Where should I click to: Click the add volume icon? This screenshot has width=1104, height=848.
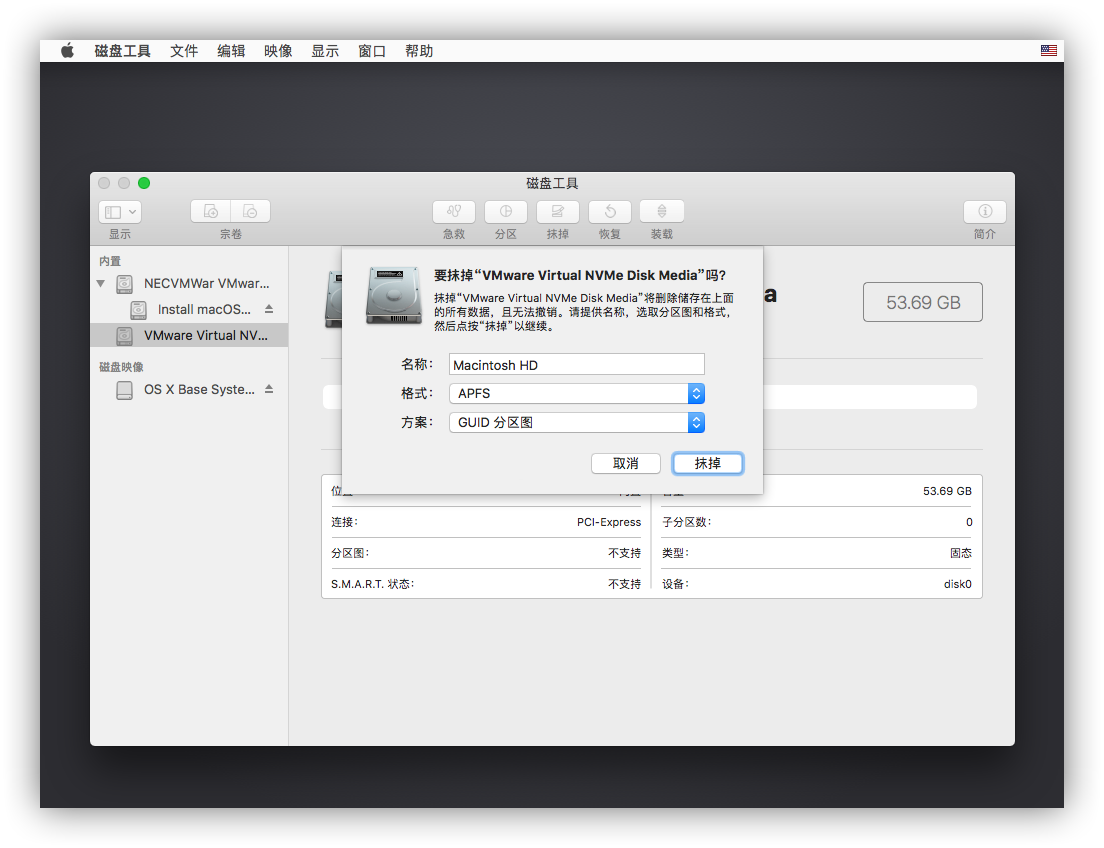[x=211, y=211]
